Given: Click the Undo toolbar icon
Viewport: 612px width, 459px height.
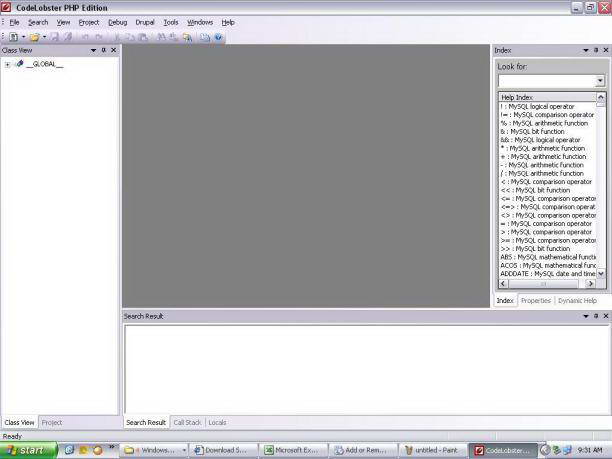Looking at the screenshot, I should tap(85, 37).
